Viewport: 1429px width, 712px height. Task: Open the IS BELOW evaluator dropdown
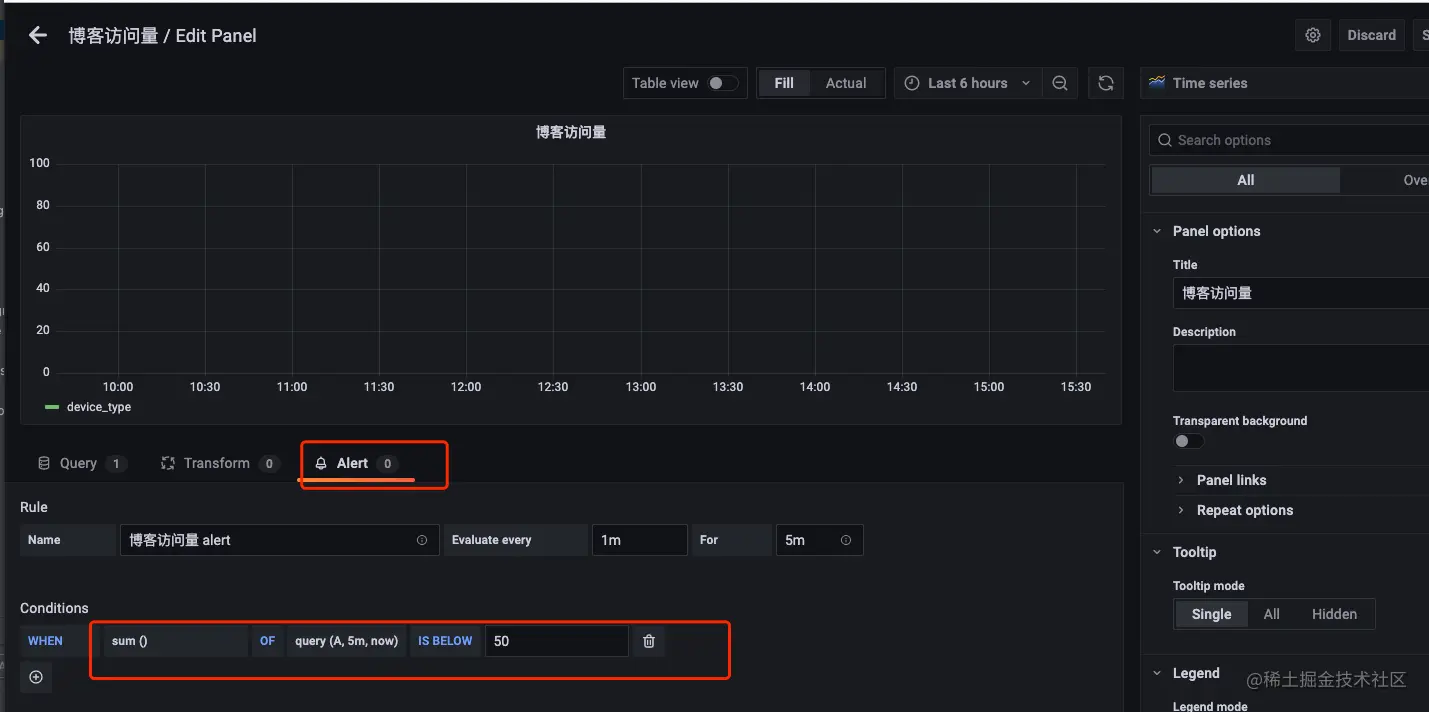[445, 641]
